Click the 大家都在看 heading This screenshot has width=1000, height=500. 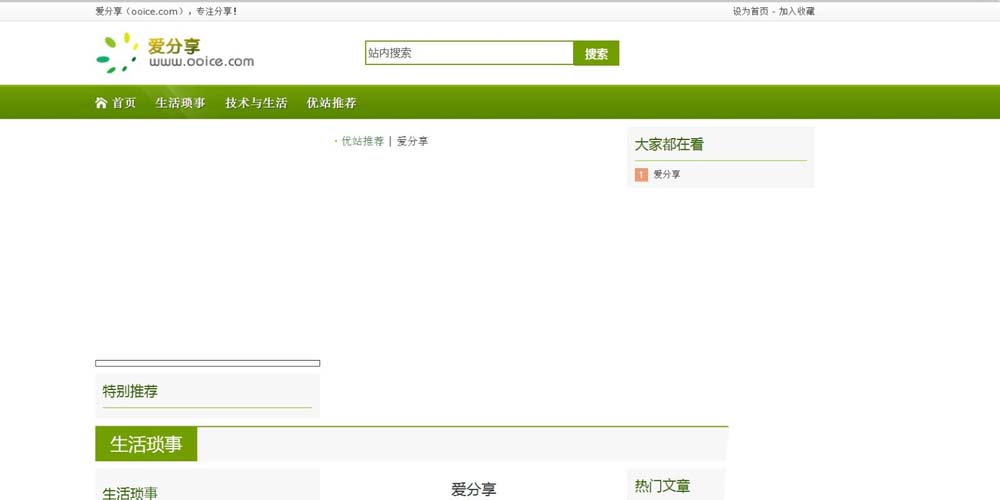[x=669, y=145]
